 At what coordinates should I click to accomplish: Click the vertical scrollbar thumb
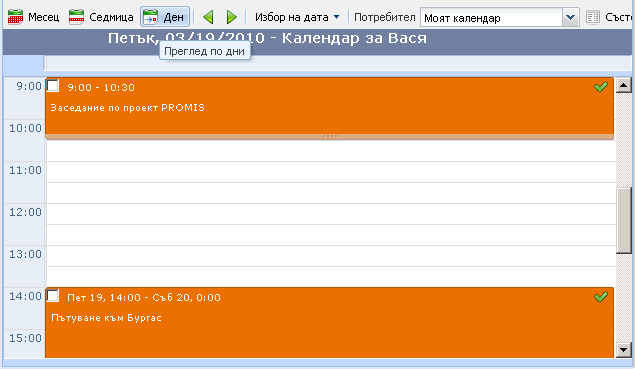[624, 221]
